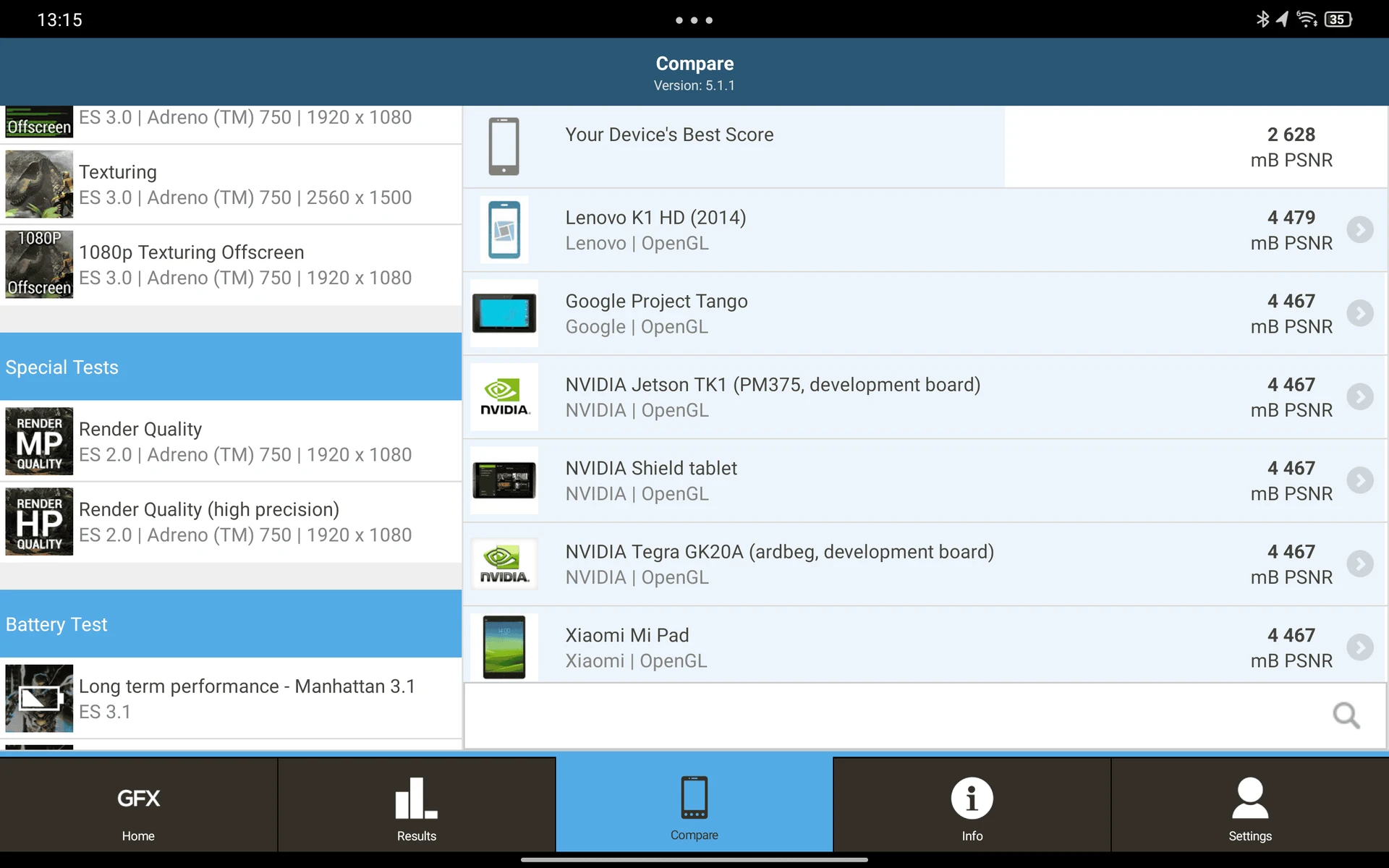This screenshot has width=1389, height=868.
Task: Go to the Settings tab
Action: (1250, 804)
